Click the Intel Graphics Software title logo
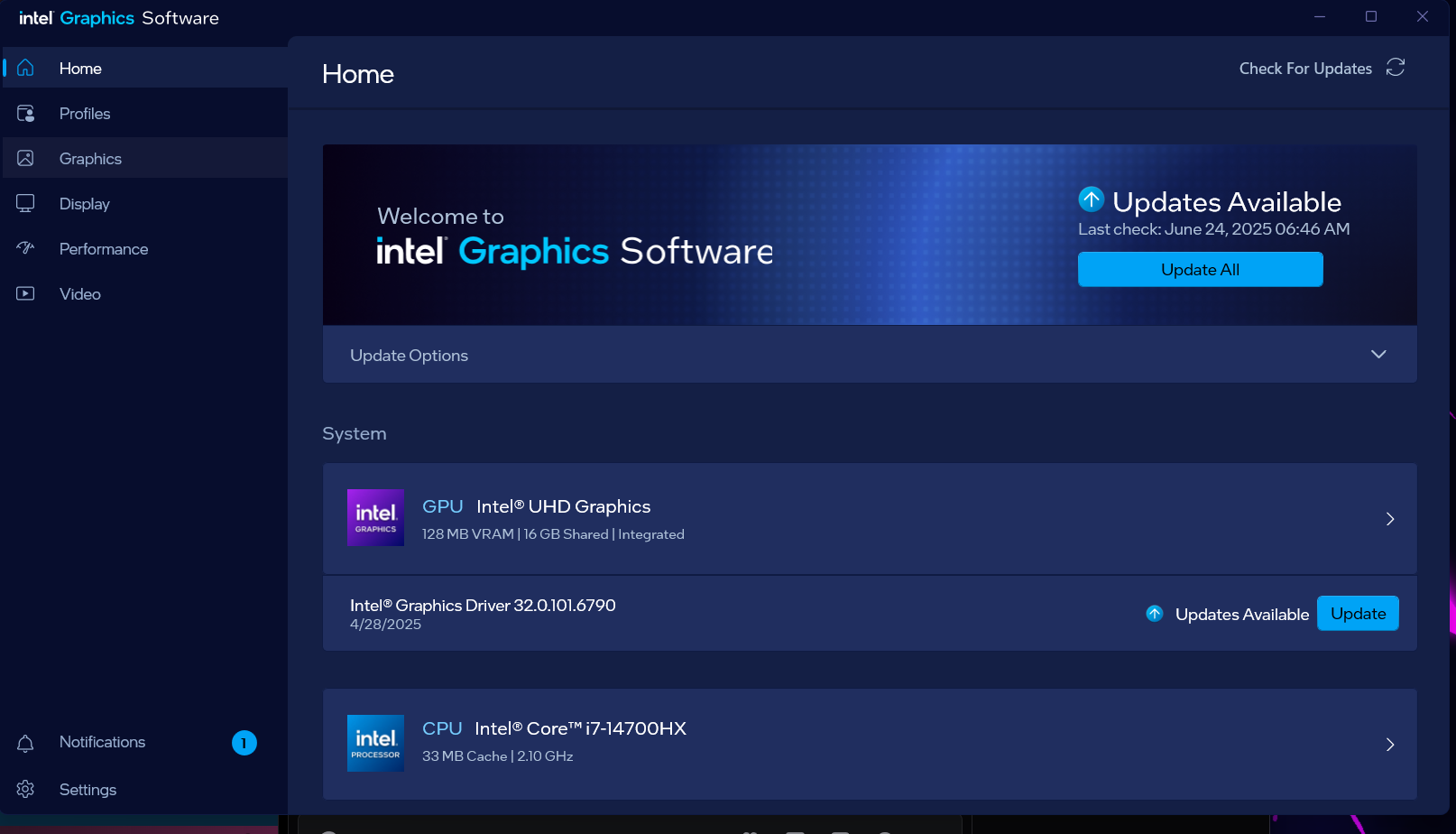Image resolution: width=1456 pixels, height=834 pixels. pos(119,18)
